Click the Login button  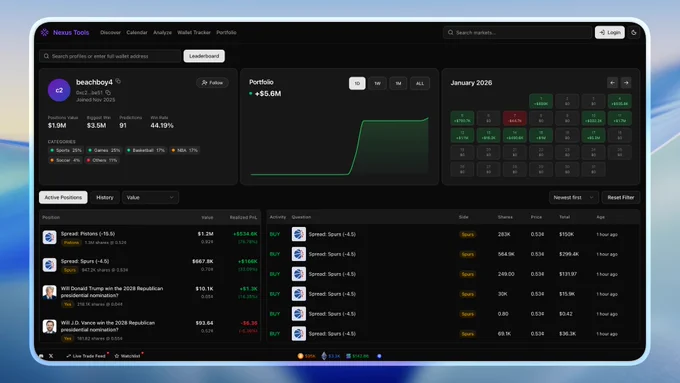(610, 33)
